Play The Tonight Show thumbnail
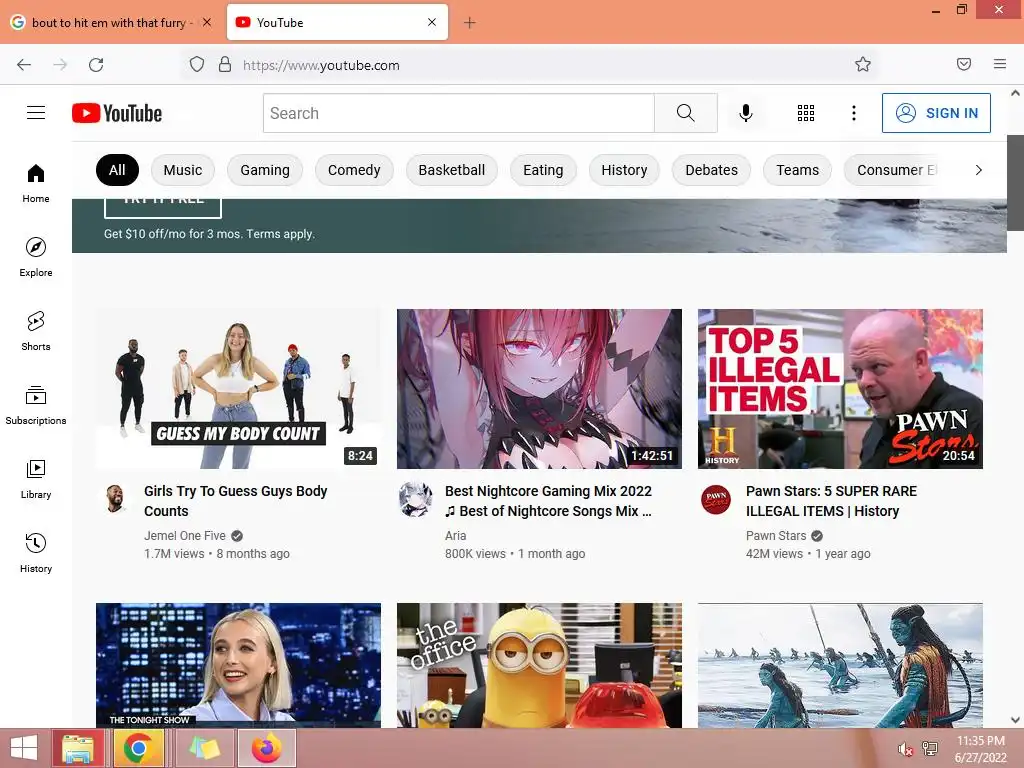 coord(238,665)
